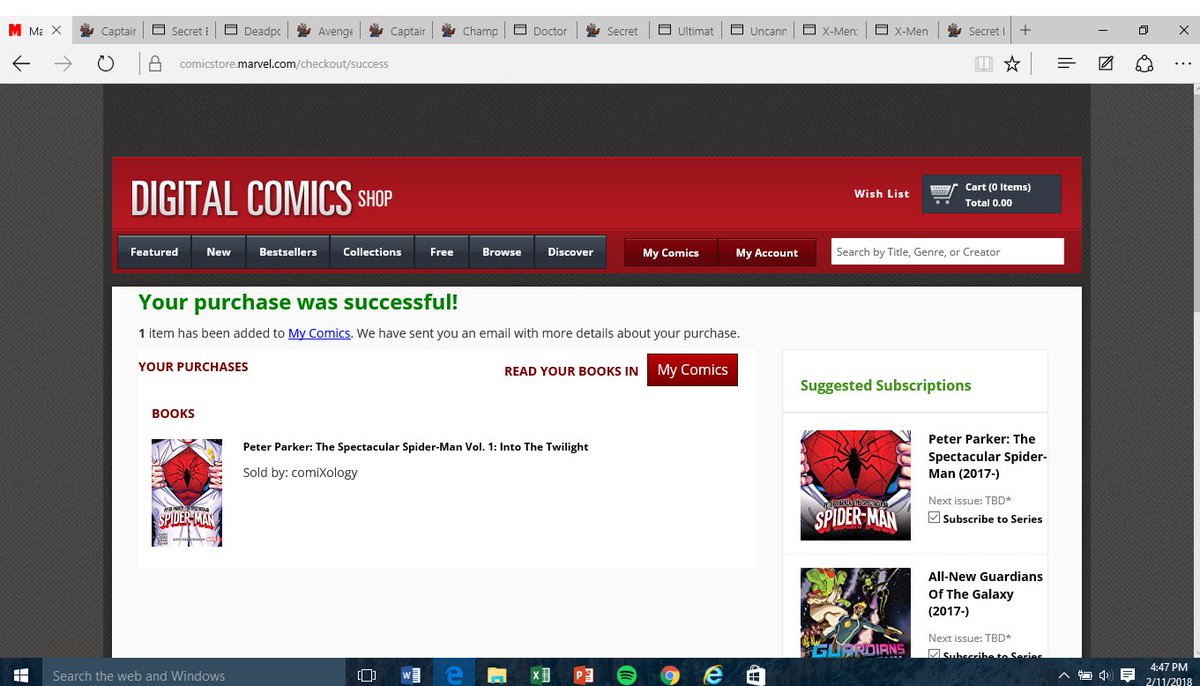Click the Digital Comics Shop logo
The height and width of the screenshot is (686, 1200).
262,198
